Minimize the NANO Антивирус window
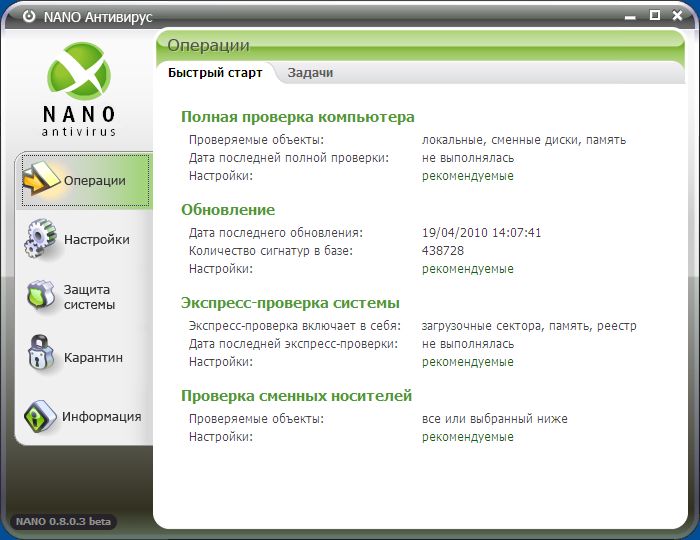The width and height of the screenshot is (700, 540). pyautogui.click(x=630, y=17)
